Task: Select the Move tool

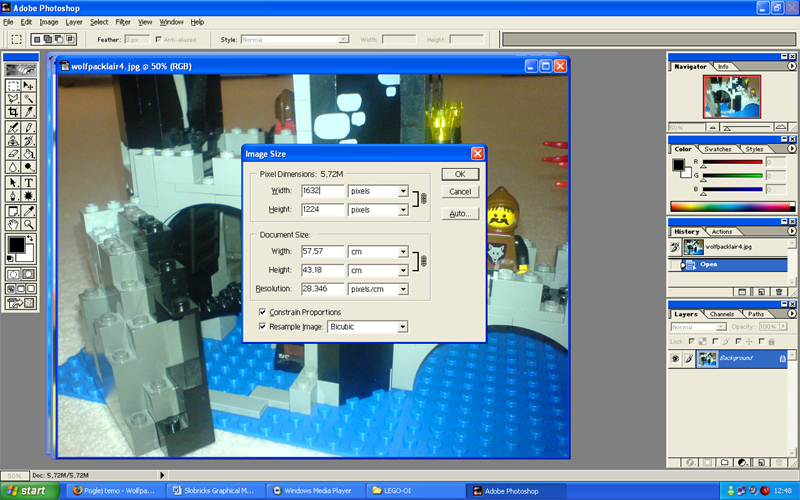Action: pos(29,85)
